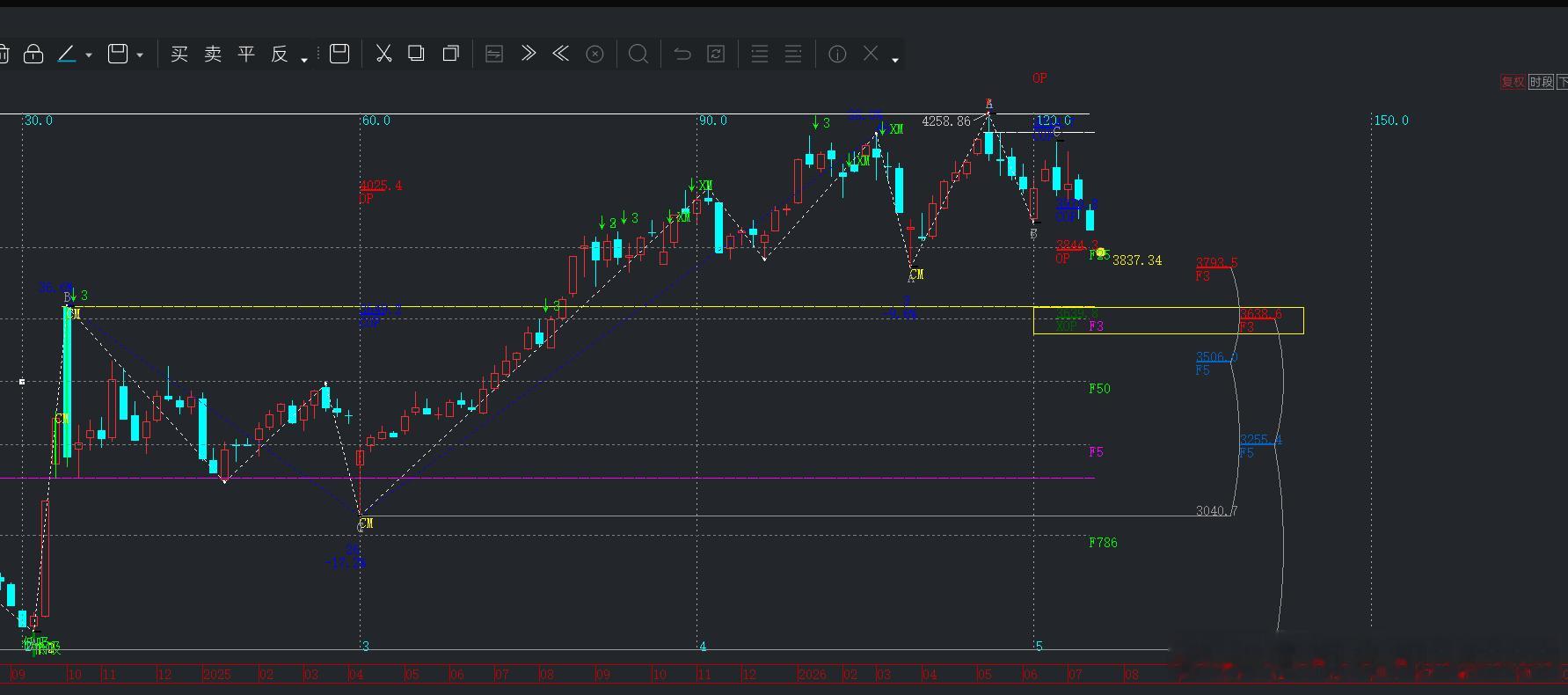Expand the trade actions dropdown arrow
Image resolution: width=1568 pixels, height=695 pixels.
point(304,60)
